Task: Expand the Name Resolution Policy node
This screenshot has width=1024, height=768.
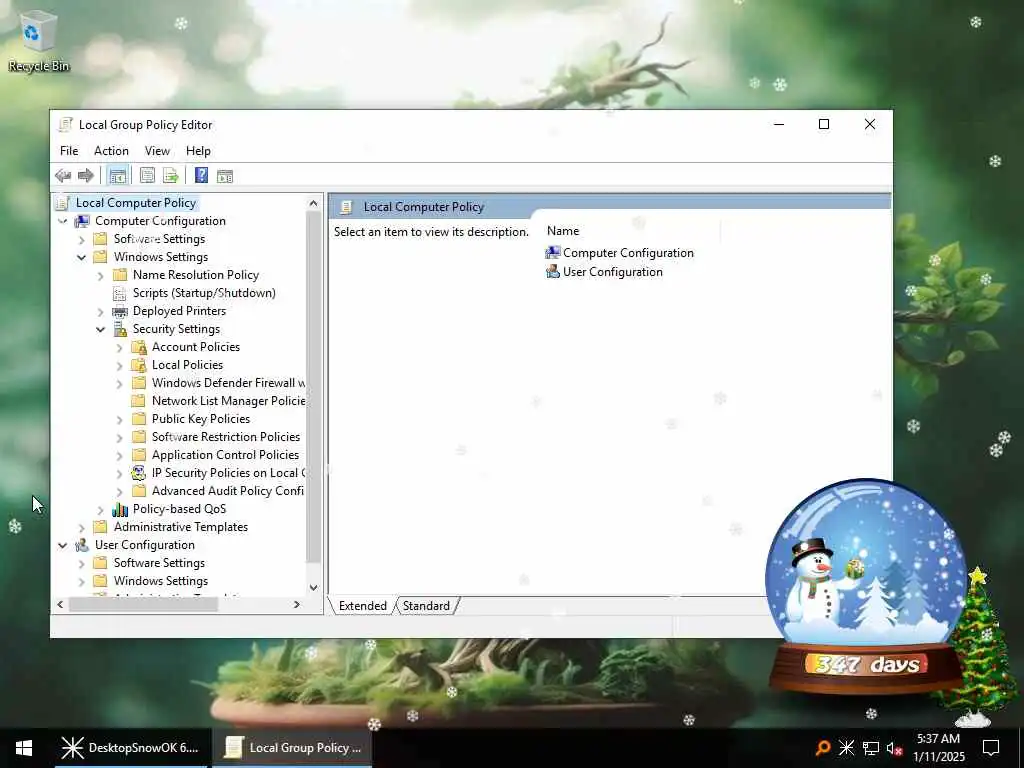Action: 101,276
